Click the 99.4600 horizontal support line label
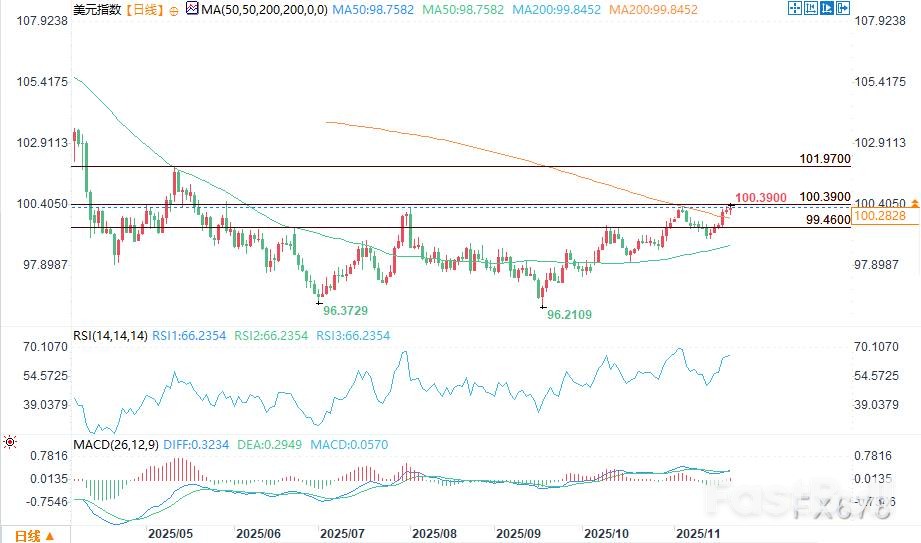921x543 pixels. [x=825, y=219]
